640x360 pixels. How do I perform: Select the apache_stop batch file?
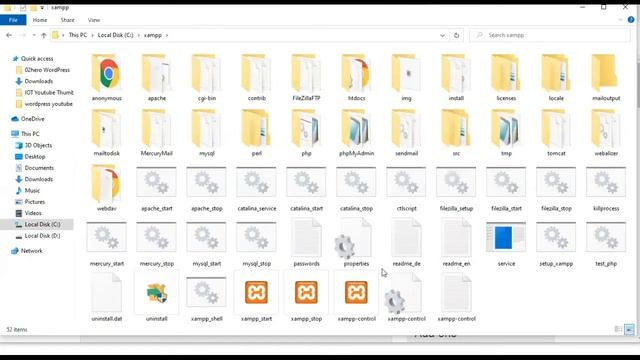pos(207,189)
